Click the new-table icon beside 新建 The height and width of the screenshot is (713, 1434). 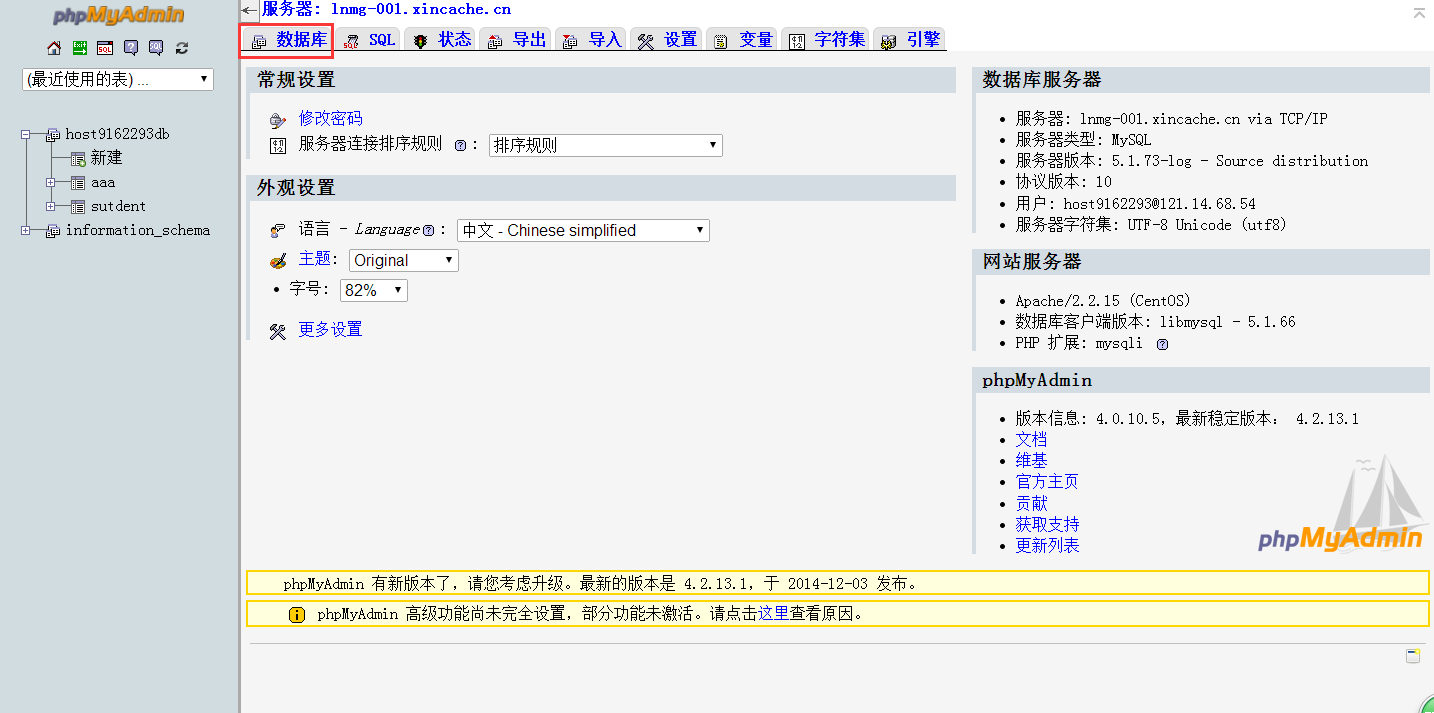click(x=78, y=158)
